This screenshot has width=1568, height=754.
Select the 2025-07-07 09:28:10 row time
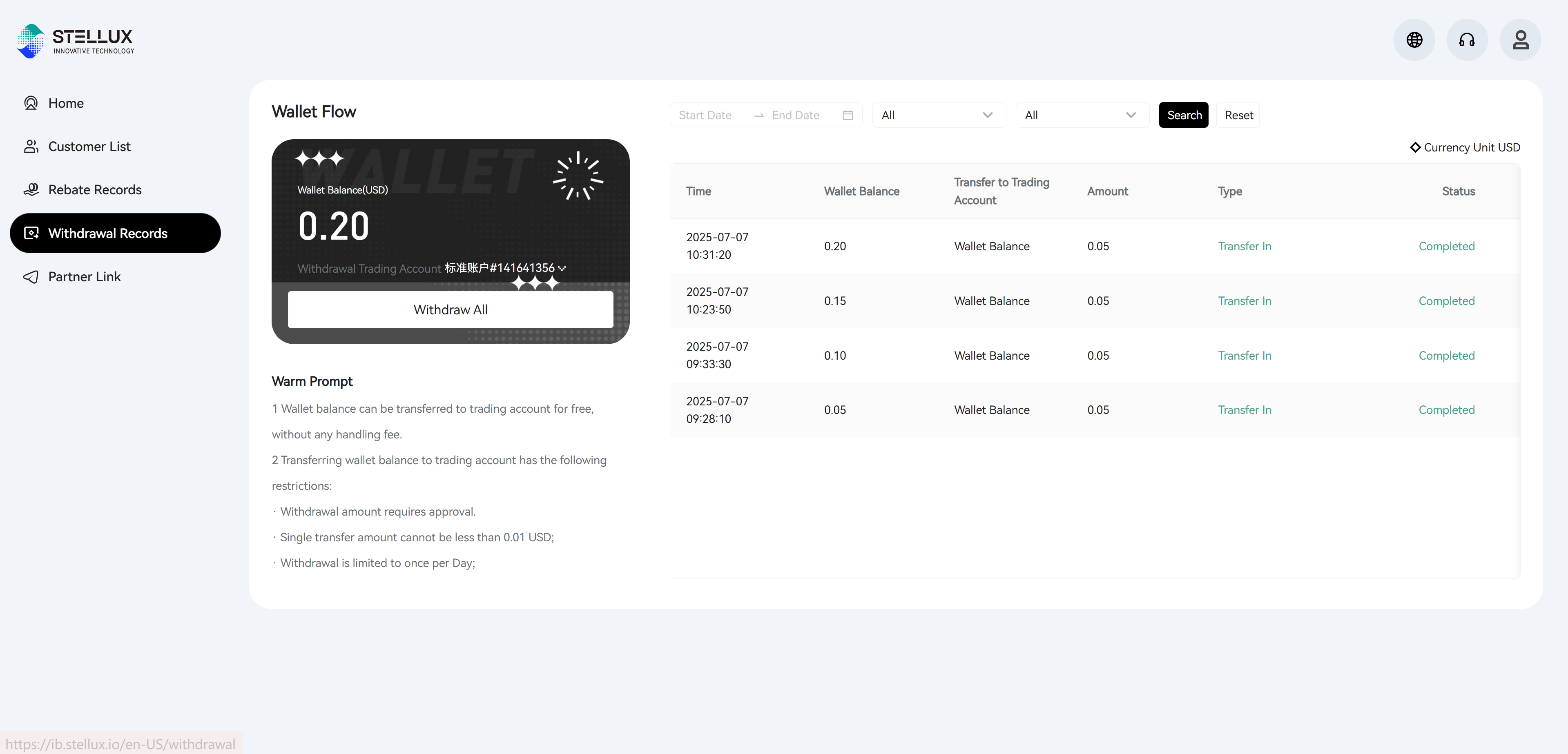pos(717,409)
